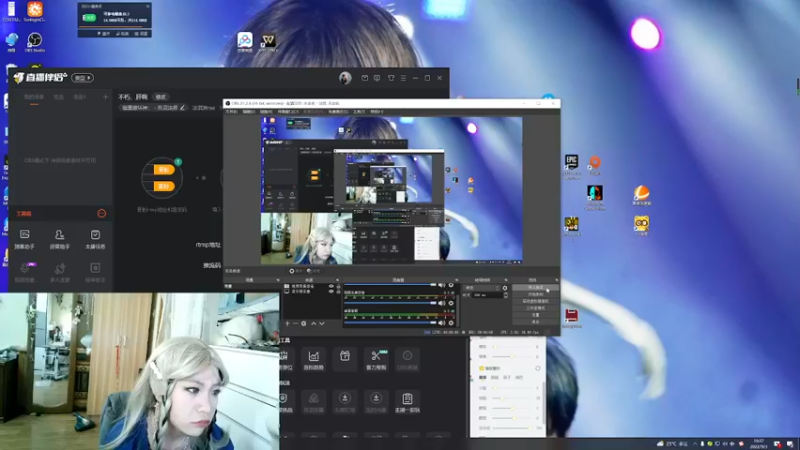Click the clipboard tool icon in lower tool grid
This screenshot has height=450, width=800.
point(407,402)
